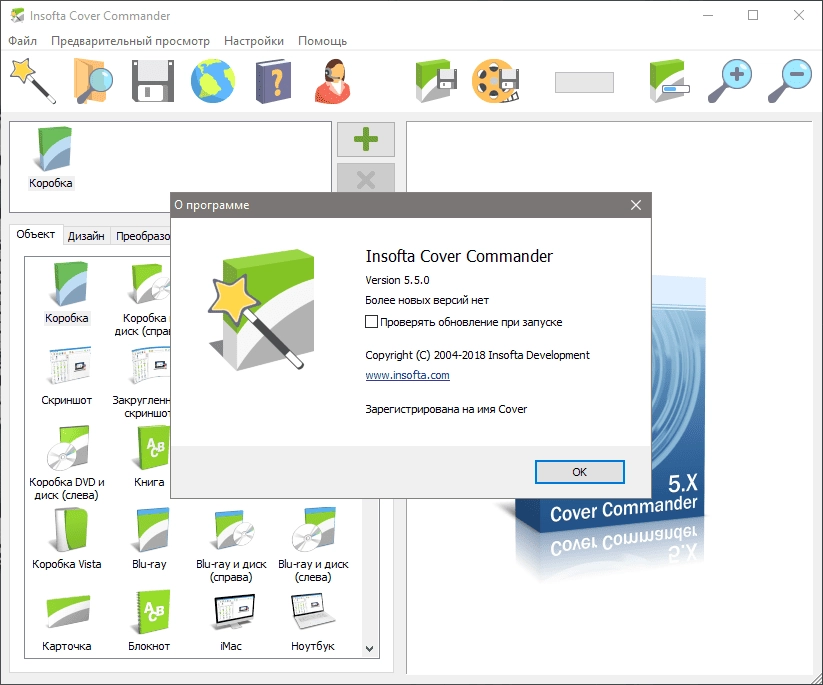The image size is (823, 685).
Task: Close the О программе dialog
Action: pyautogui.click(x=636, y=205)
